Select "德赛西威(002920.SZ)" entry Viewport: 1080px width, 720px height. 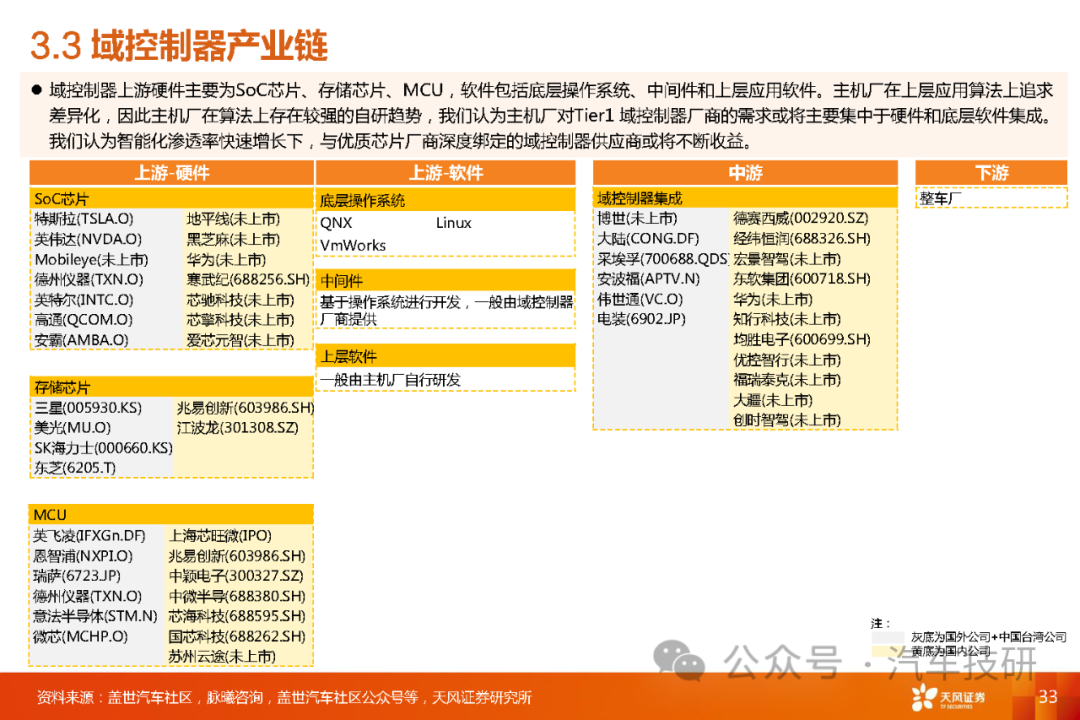[801, 218]
